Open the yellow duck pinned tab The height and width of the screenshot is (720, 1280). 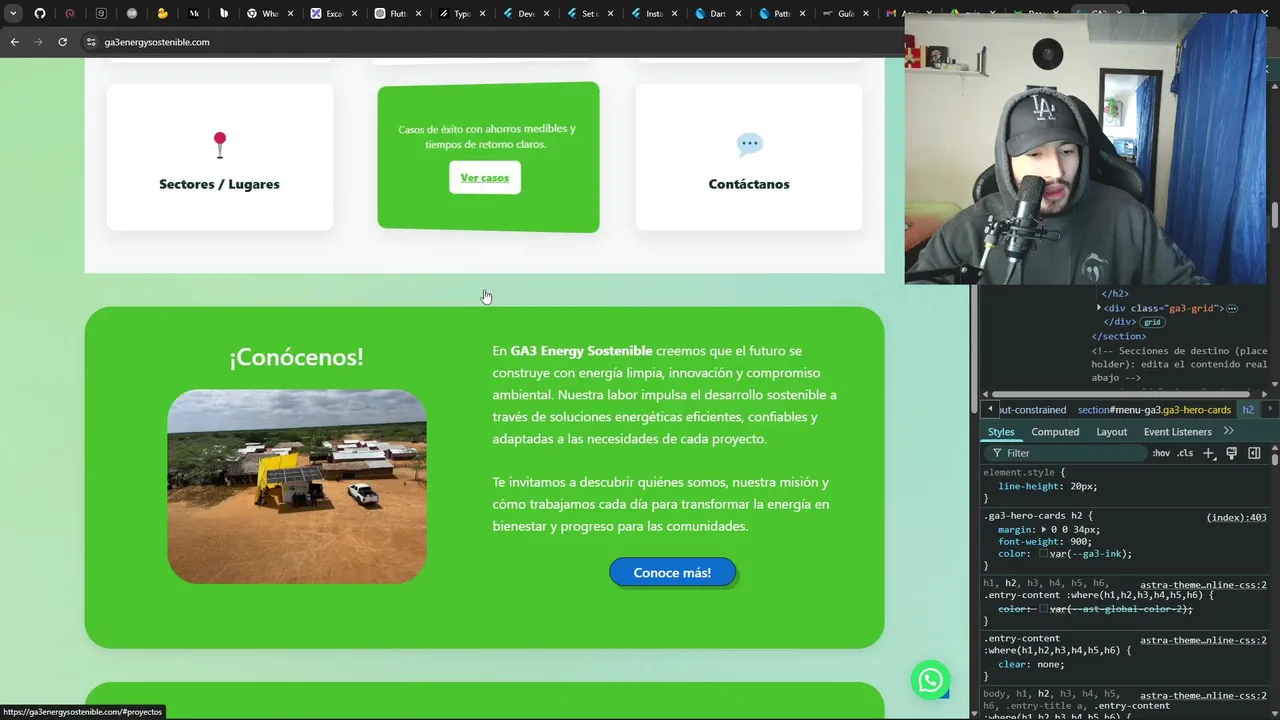(x=163, y=14)
